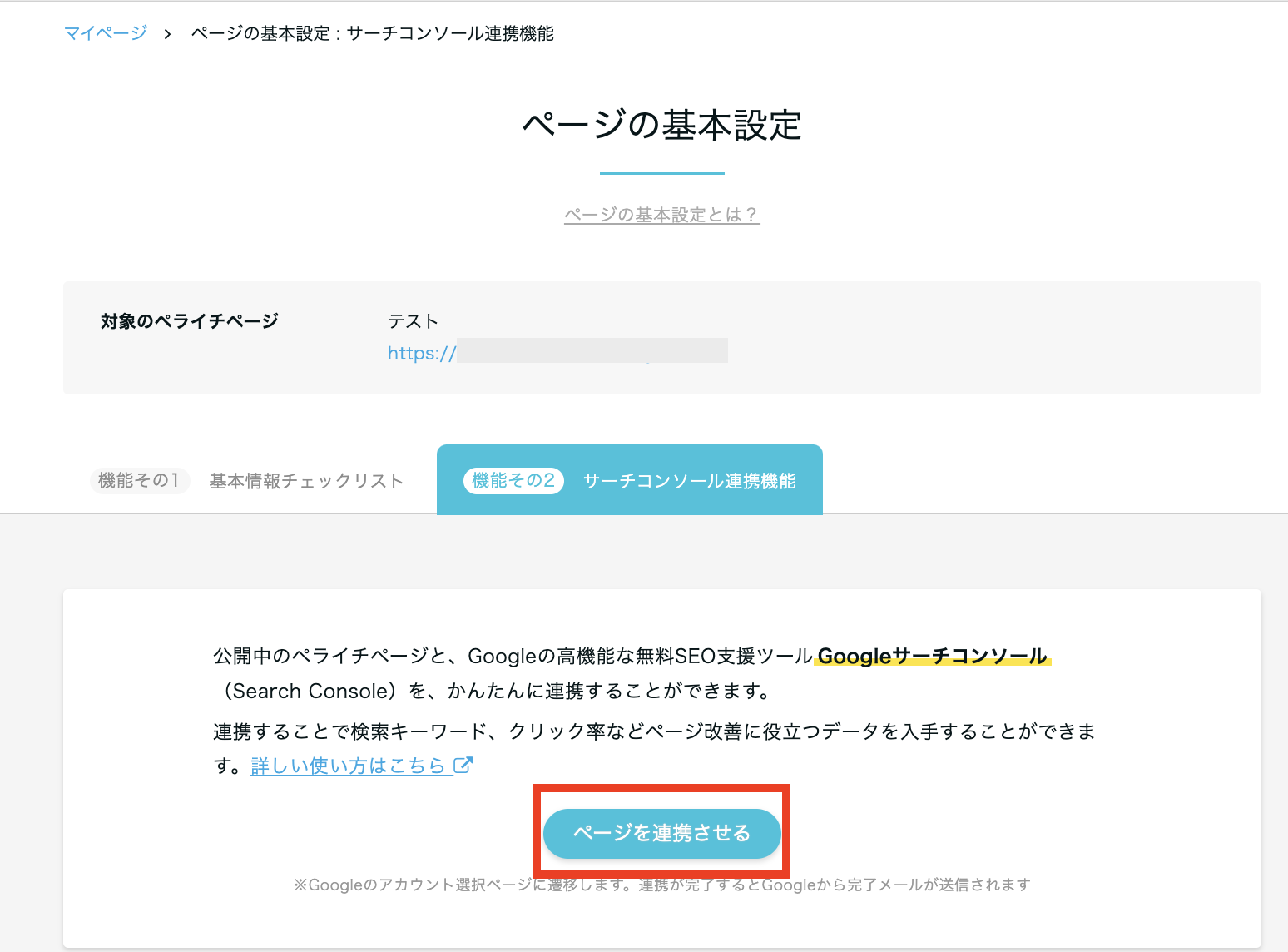Open 詳しい使い方はこちら link
Screen dimensions: 1288x952
pos(349,766)
